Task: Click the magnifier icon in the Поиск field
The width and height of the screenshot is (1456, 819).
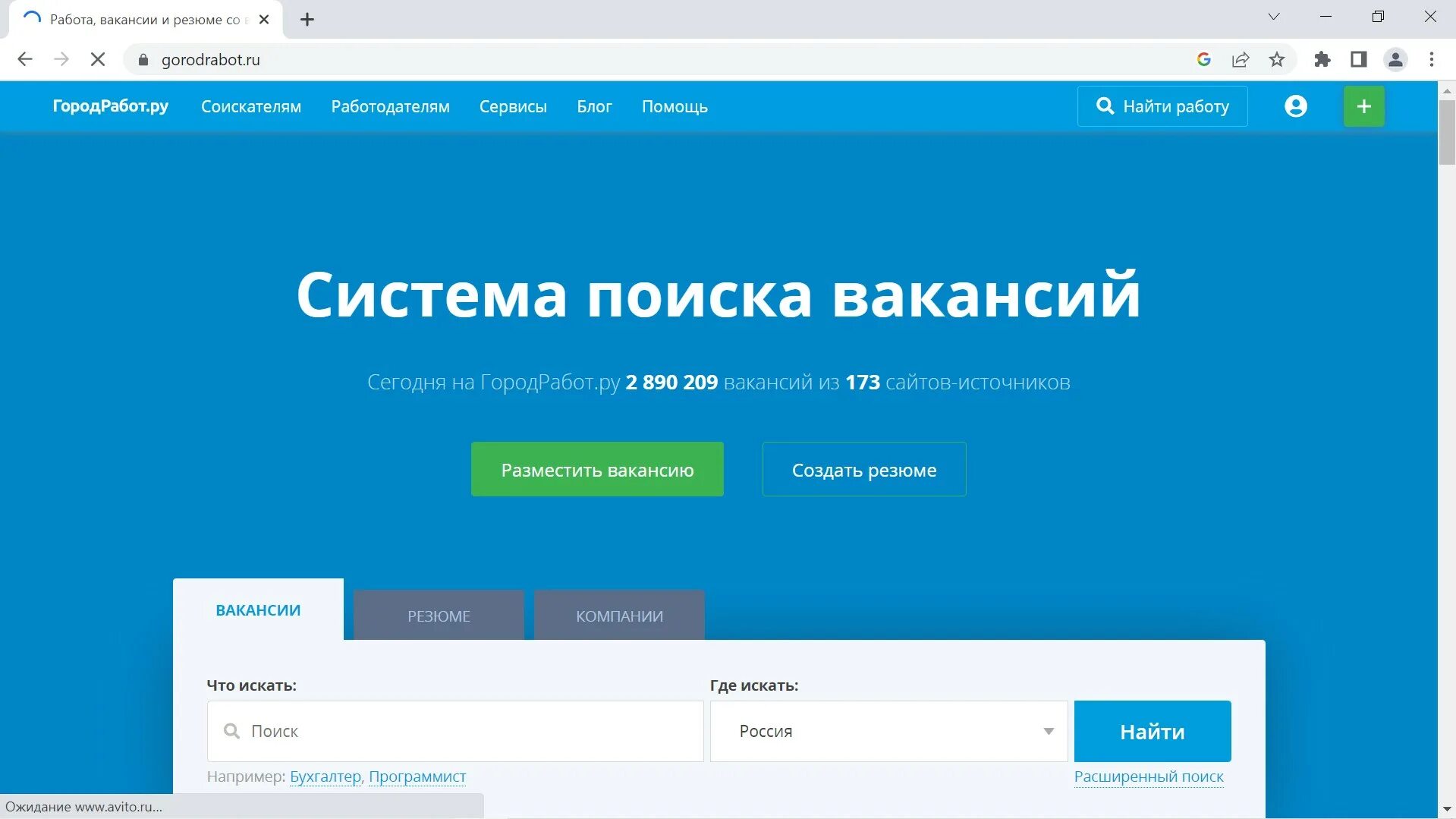Action: click(231, 731)
